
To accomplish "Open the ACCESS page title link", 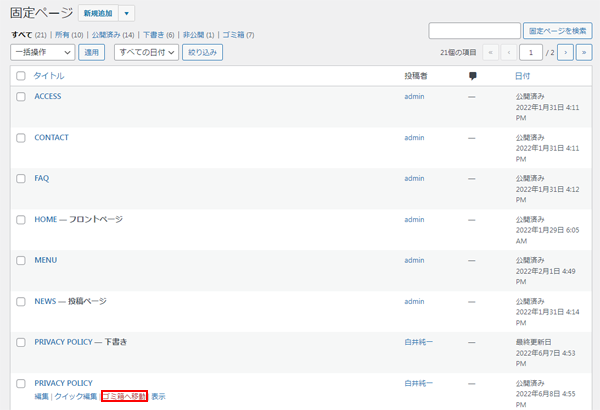I will click(x=48, y=96).
